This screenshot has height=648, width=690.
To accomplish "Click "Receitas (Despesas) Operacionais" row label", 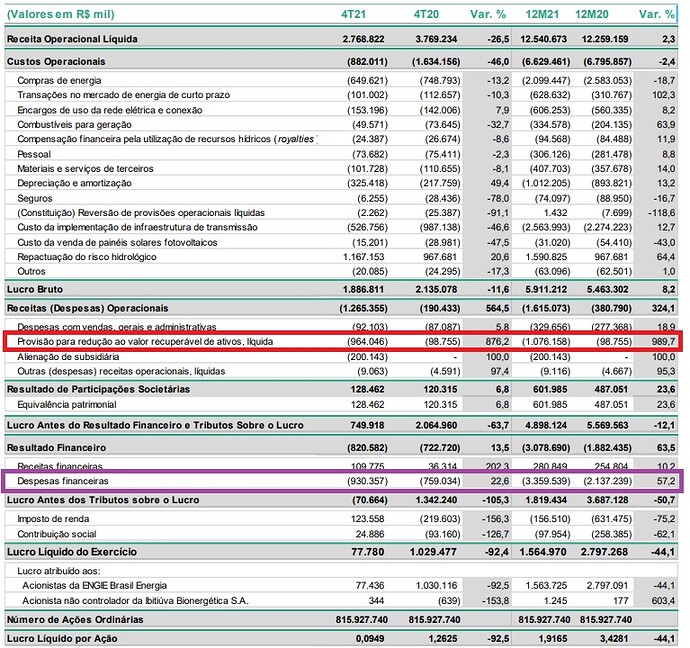I will (x=88, y=308).
